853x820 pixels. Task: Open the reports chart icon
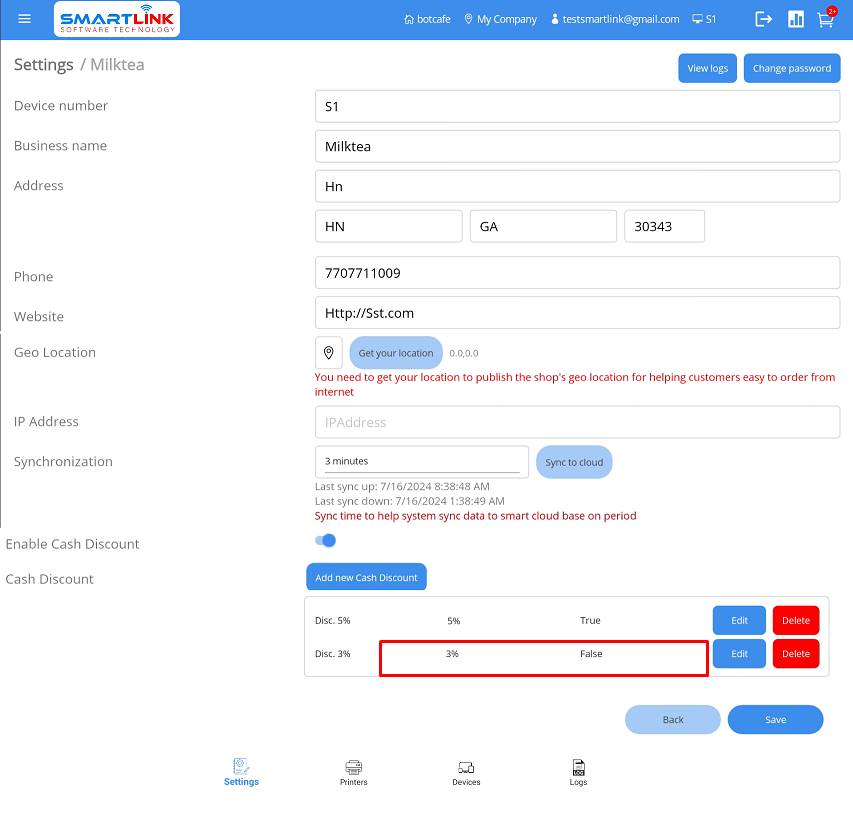796,19
